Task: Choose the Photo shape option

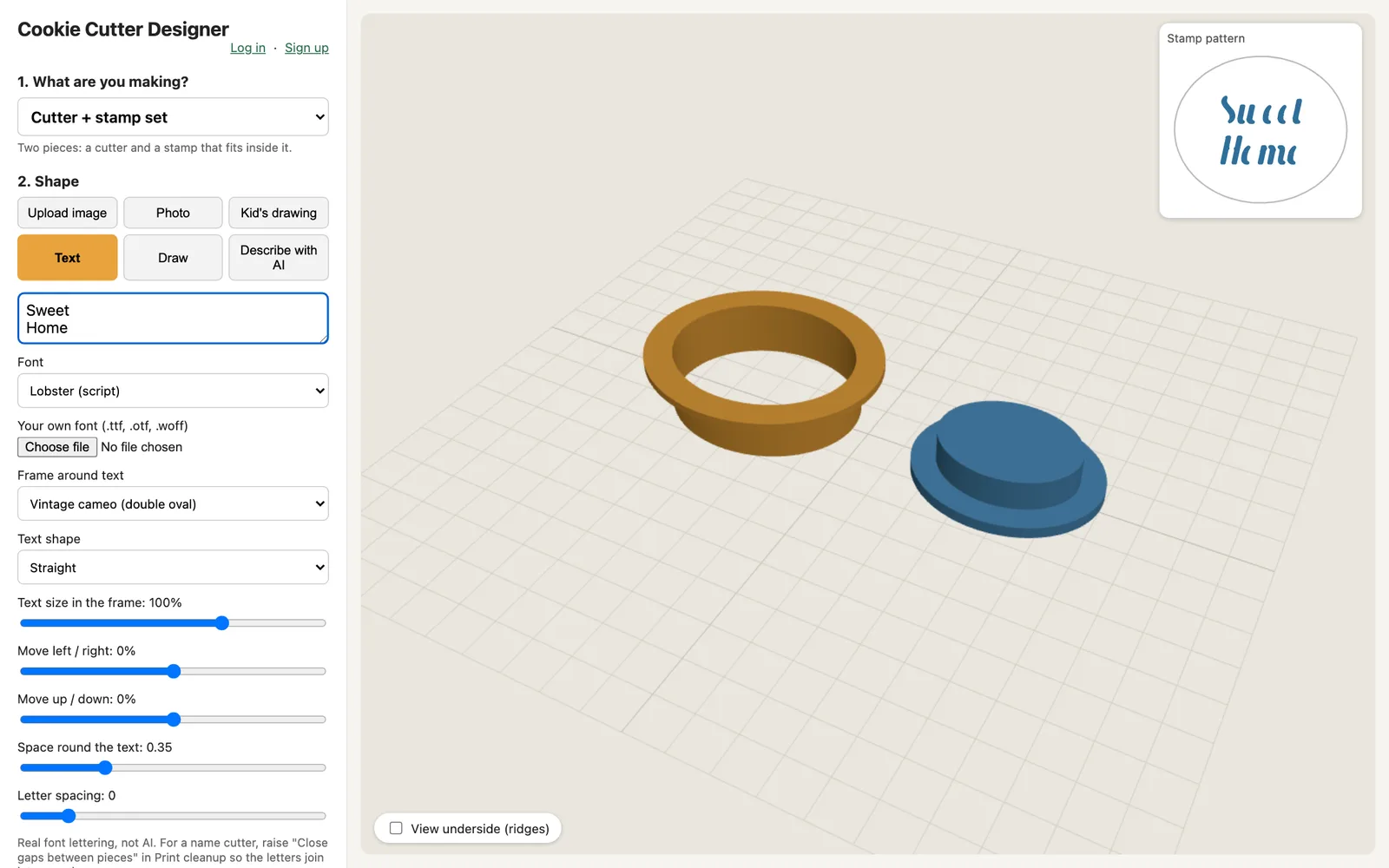Action: click(173, 213)
